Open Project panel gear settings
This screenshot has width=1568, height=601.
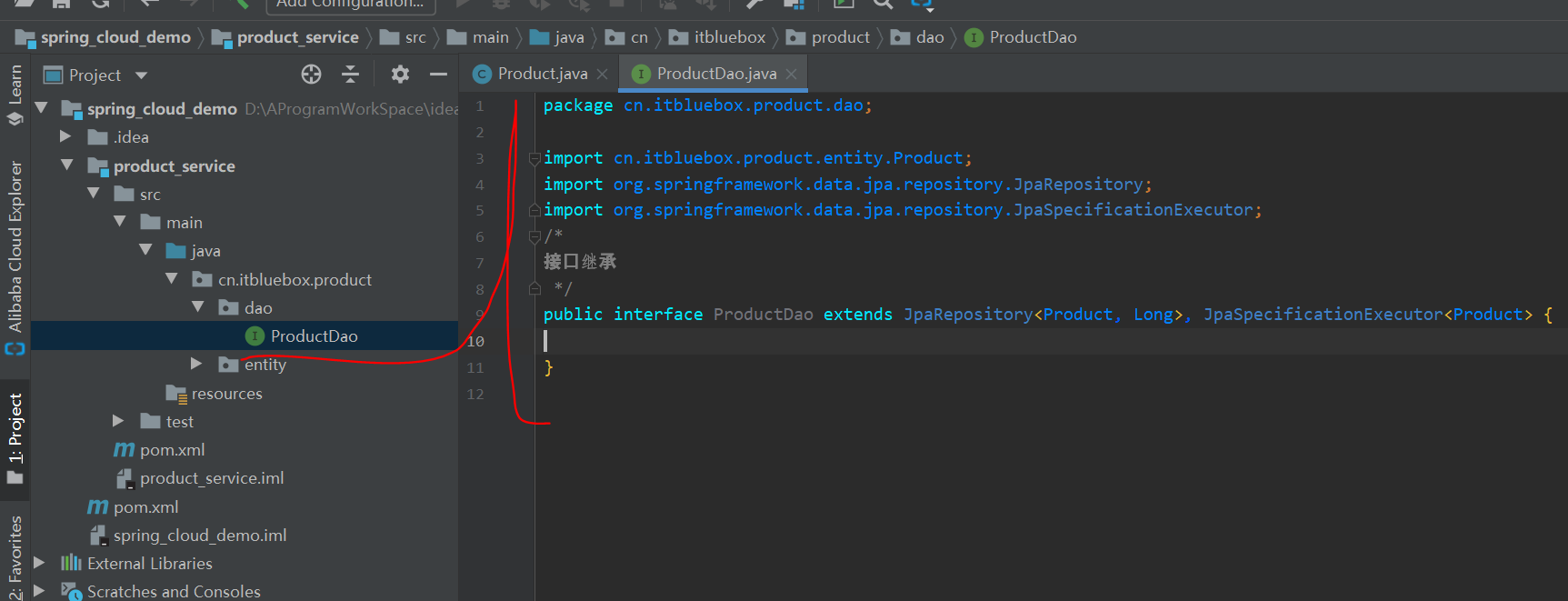(x=400, y=75)
